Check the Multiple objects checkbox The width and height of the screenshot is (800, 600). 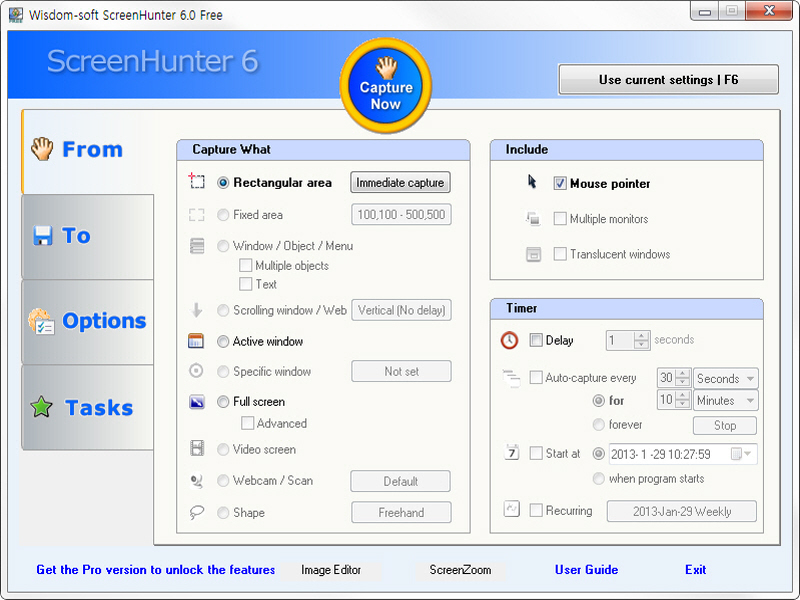click(245, 265)
